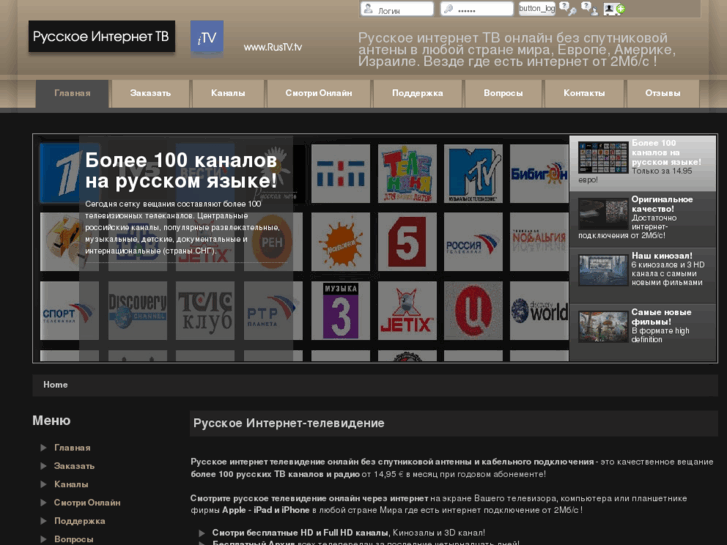Click the Теленяня channel logo
727x545 pixels.
coord(407,173)
